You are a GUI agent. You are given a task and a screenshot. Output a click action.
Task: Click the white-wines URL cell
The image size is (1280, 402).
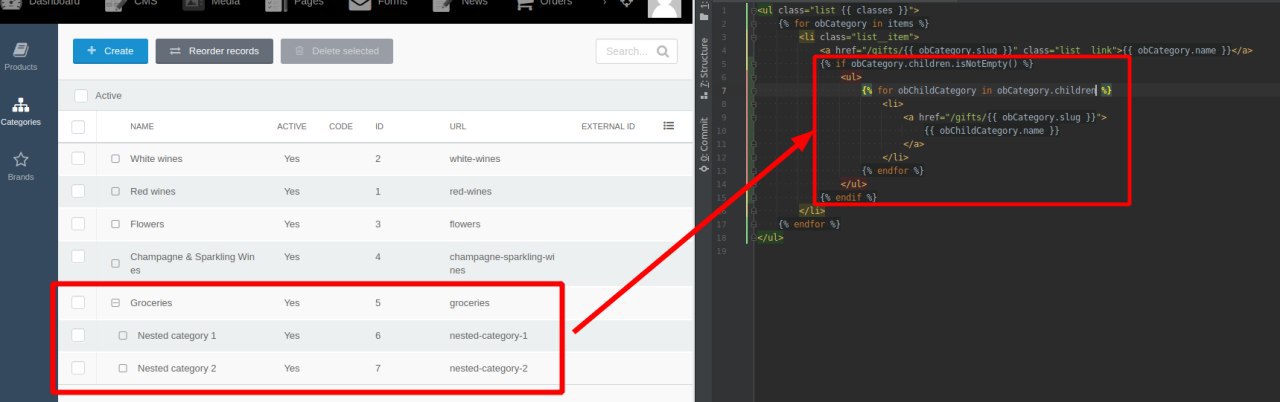click(475, 159)
